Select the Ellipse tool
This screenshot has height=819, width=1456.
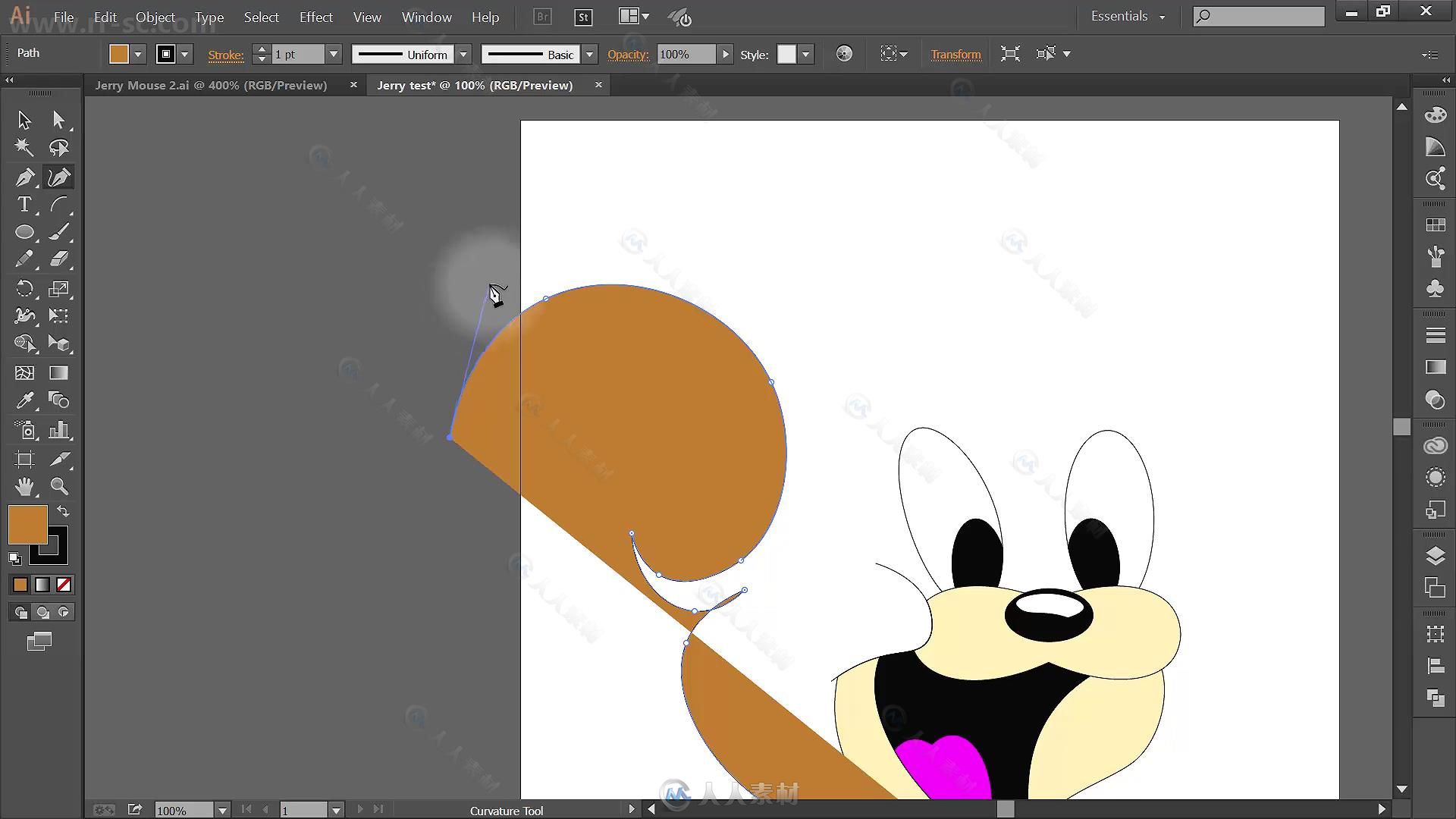click(x=24, y=232)
